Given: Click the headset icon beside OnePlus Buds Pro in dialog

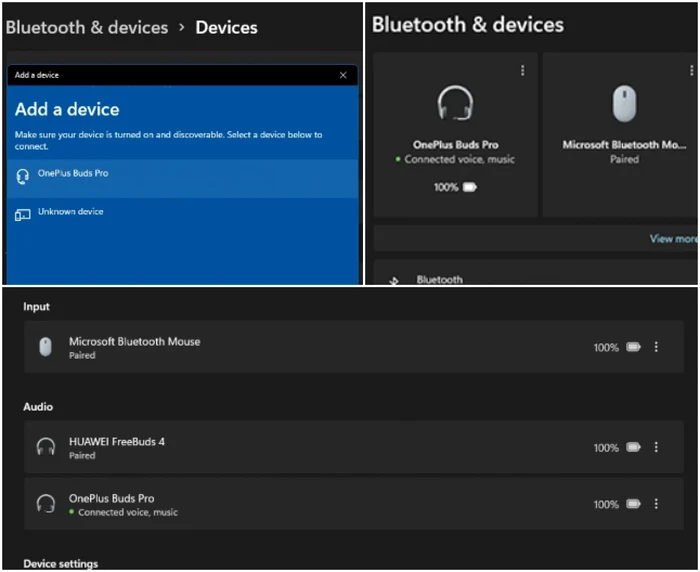Looking at the screenshot, I should 22,176.
